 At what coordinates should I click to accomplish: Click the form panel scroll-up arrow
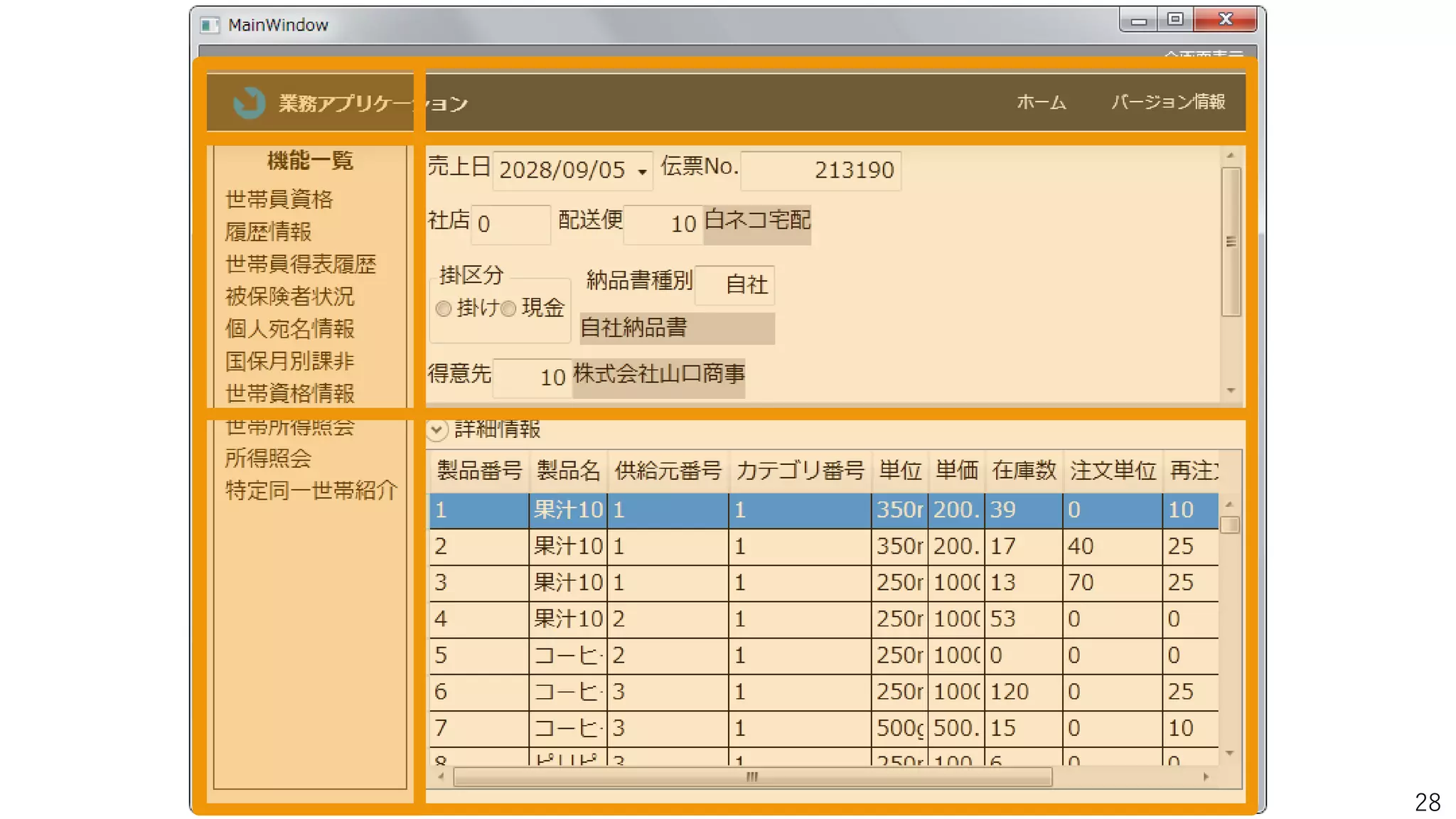point(1231,156)
